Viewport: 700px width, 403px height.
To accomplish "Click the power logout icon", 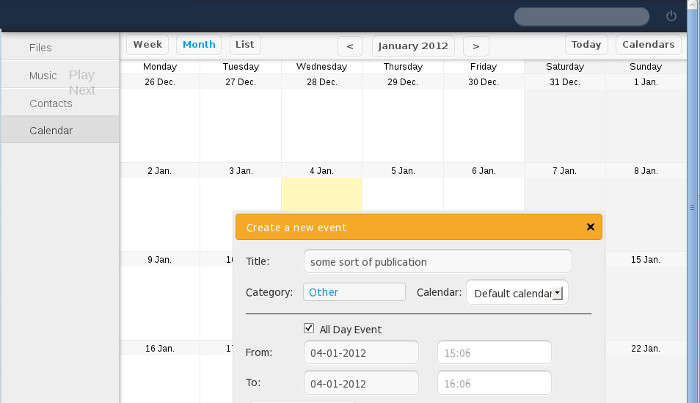I will pyautogui.click(x=671, y=16).
